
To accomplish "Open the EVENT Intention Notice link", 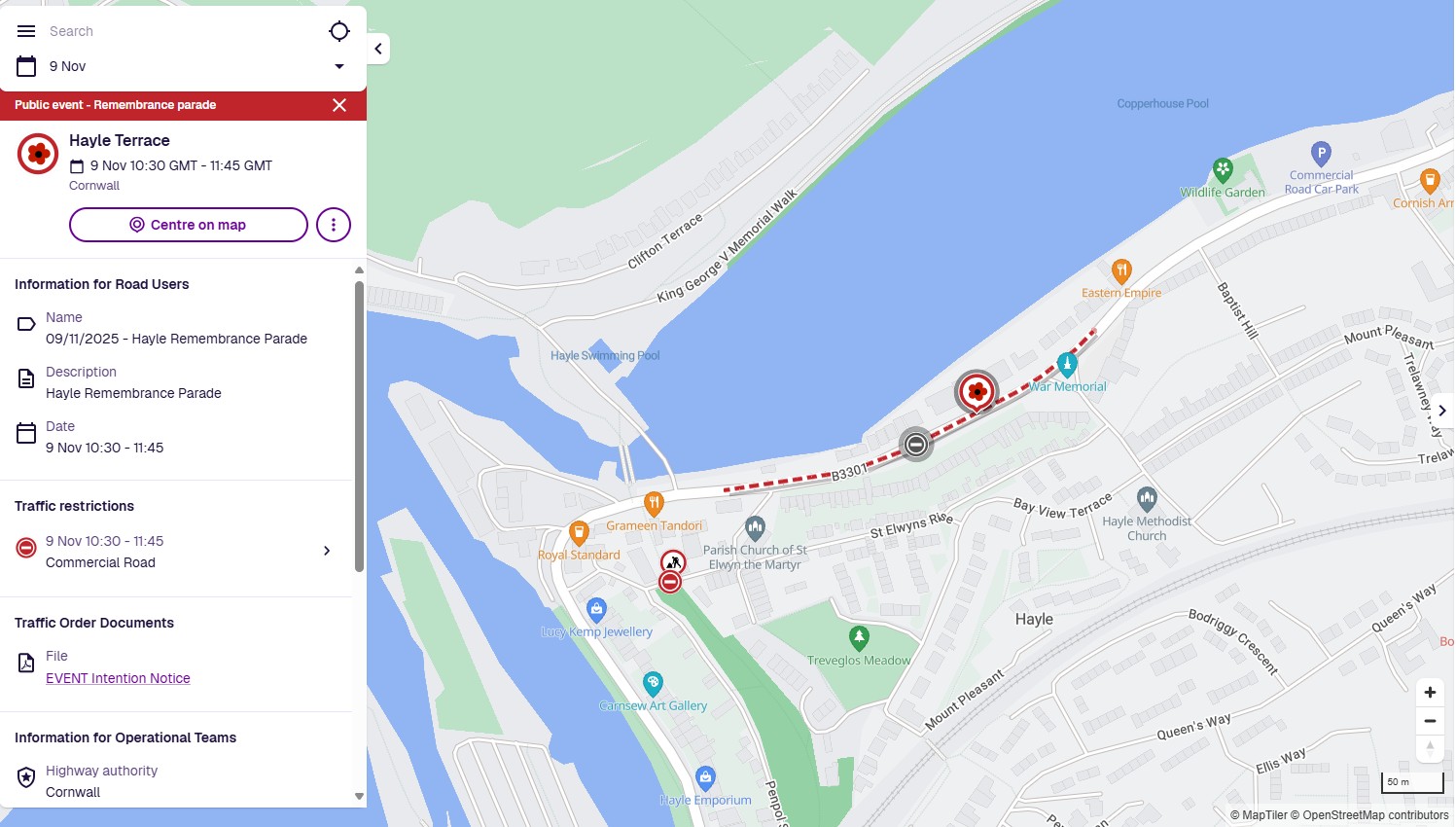I will pyautogui.click(x=118, y=678).
